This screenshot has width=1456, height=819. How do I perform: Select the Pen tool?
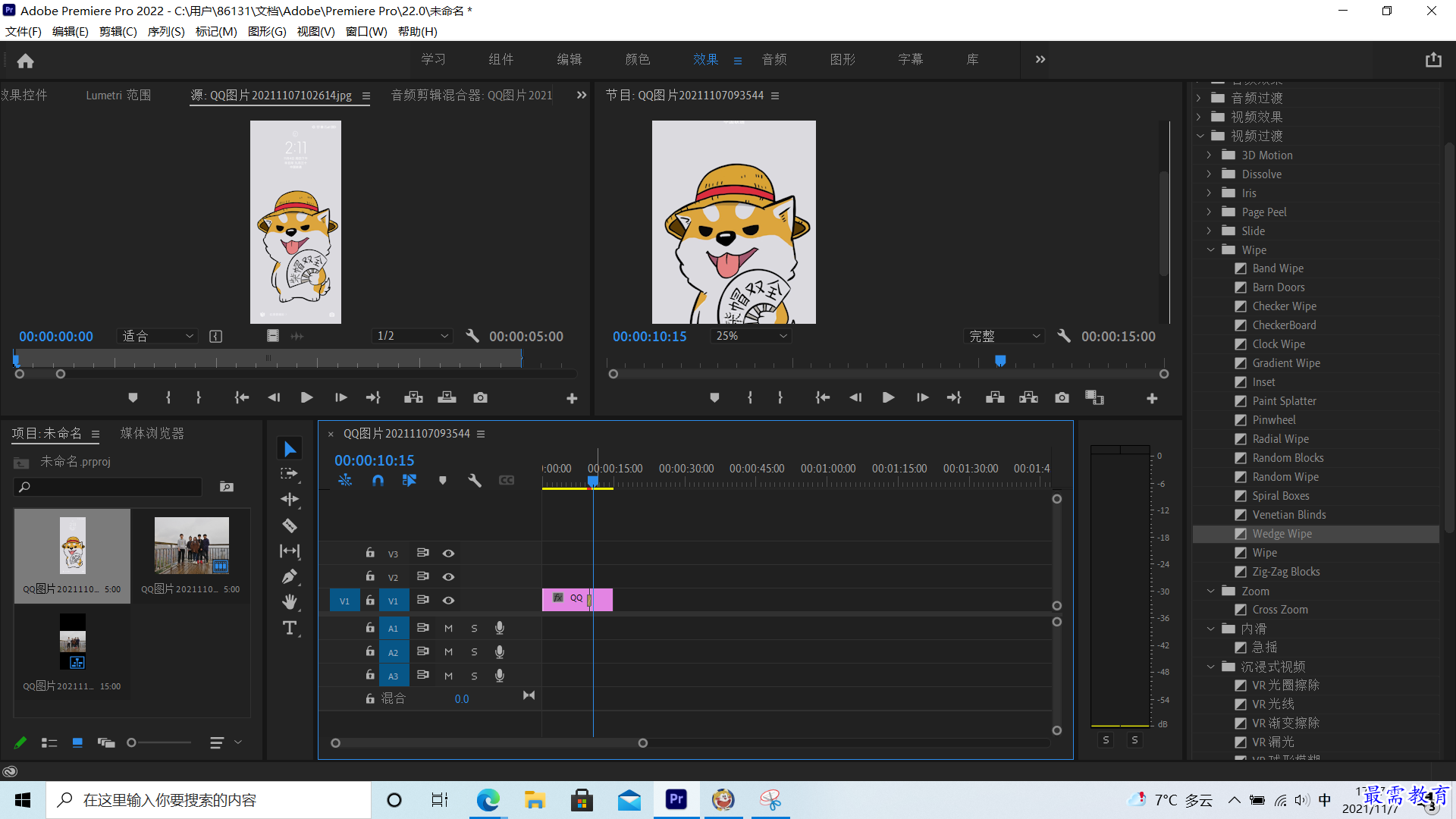click(x=289, y=577)
